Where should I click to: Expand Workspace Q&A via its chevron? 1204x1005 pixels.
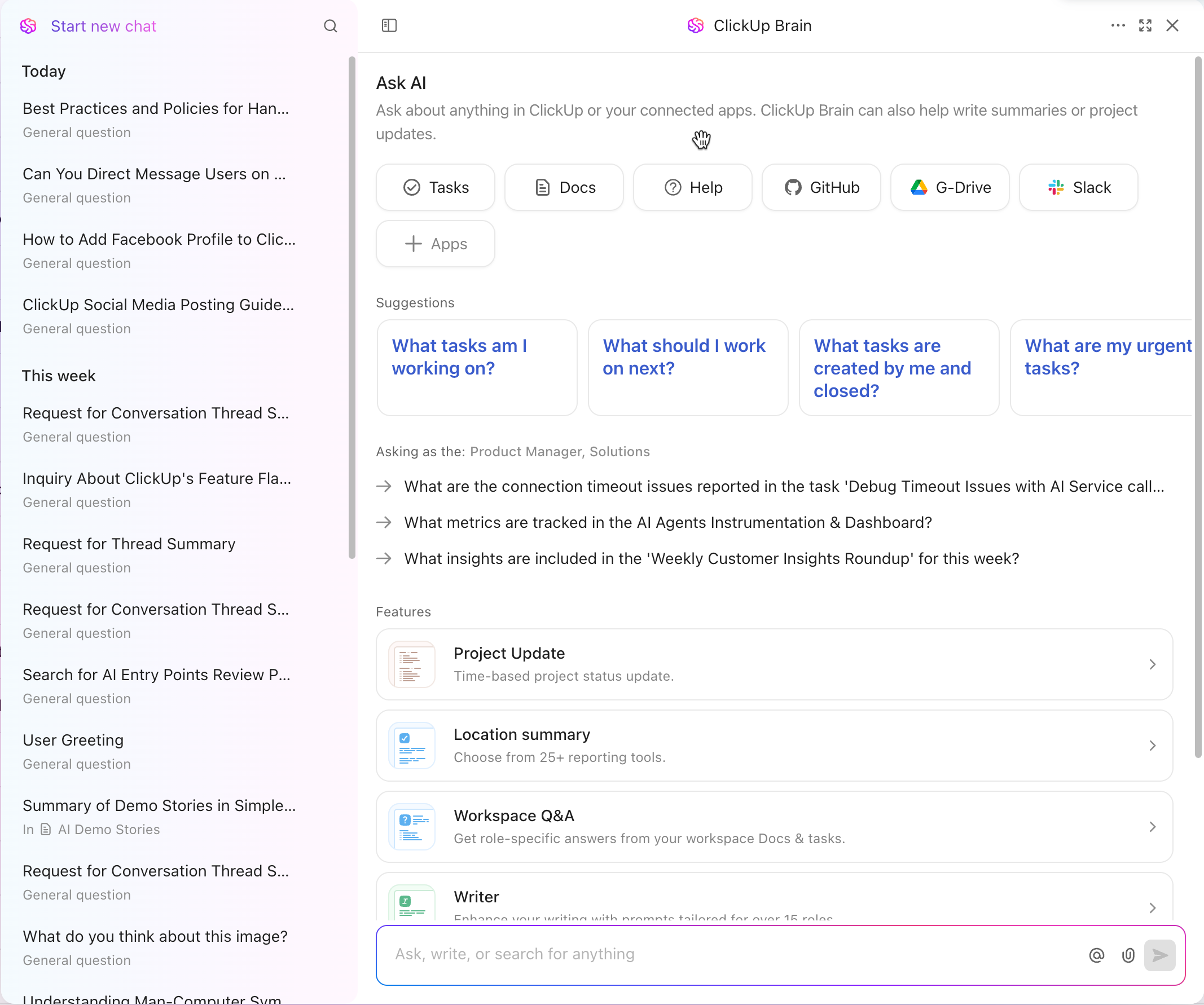pos(1153,827)
